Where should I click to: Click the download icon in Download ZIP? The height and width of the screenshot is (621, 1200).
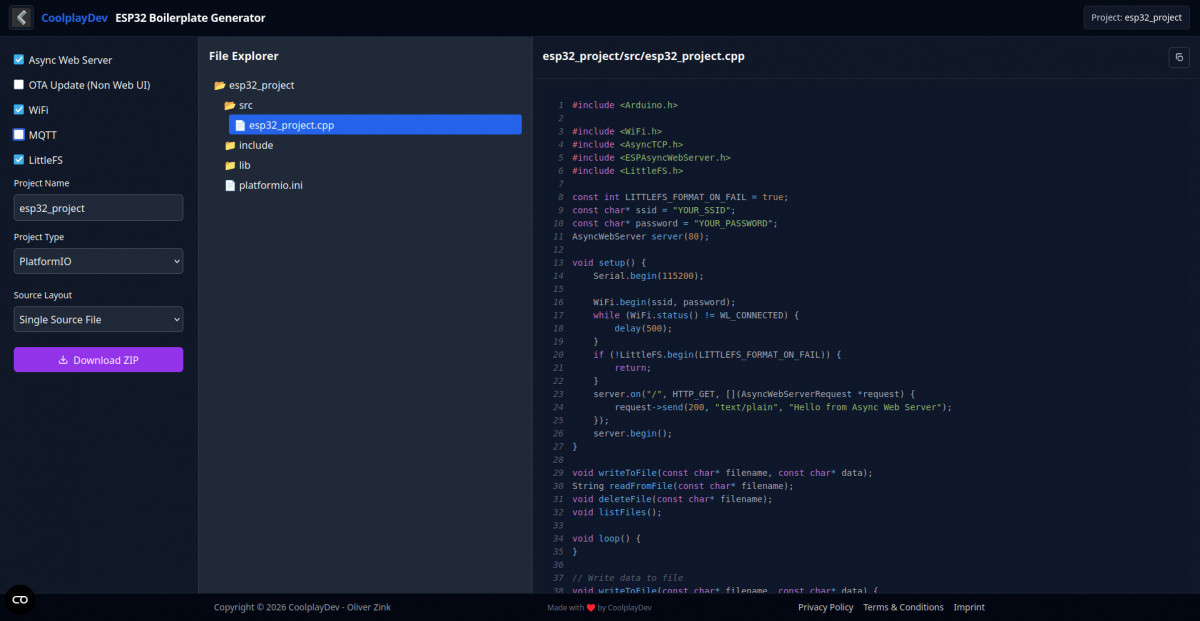tap(63, 360)
